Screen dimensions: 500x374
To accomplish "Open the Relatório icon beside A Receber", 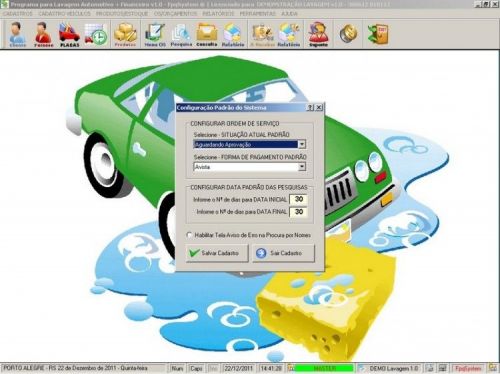I will pyautogui.click(x=289, y=34).
